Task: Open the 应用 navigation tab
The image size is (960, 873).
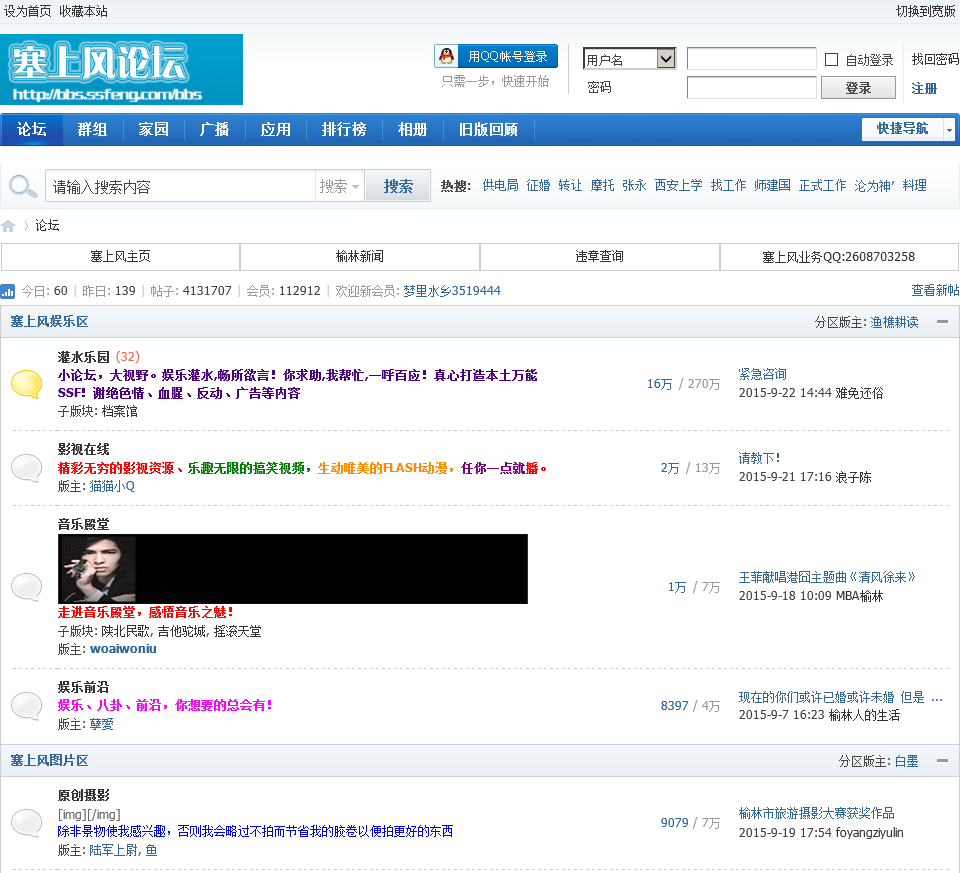Action: pyautogui.click(x=276, y=129)
